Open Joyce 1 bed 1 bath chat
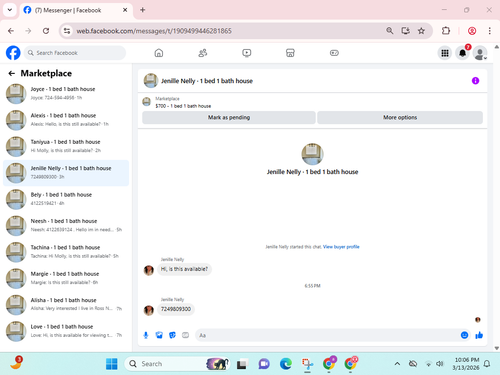 click(66, 94)
